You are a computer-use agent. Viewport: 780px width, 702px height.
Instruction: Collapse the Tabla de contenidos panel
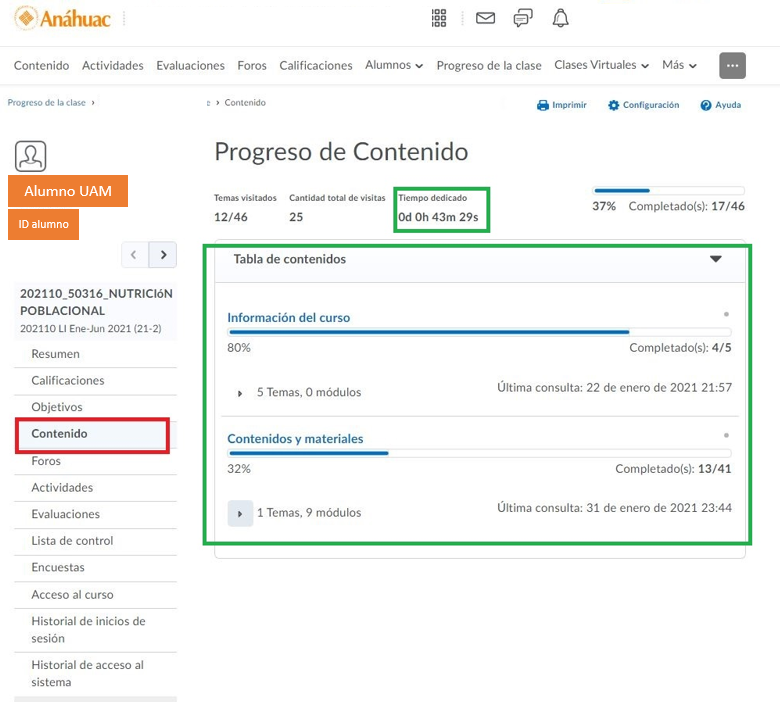pyautogui.click(x=715, y=259)
